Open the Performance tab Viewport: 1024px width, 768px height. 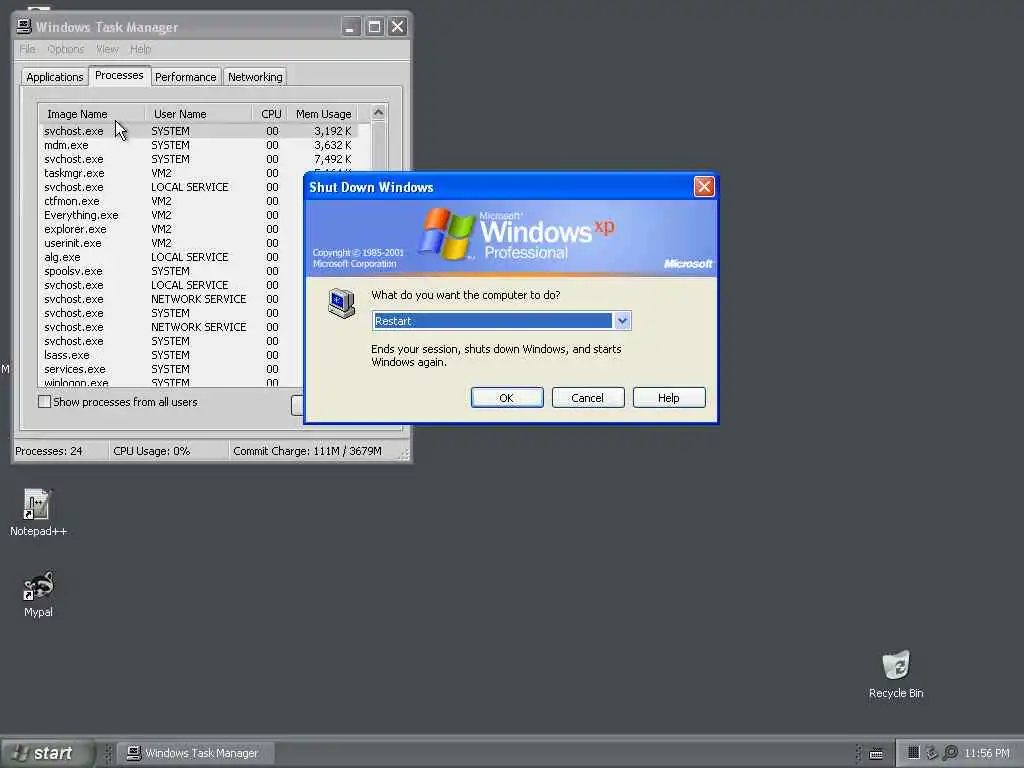185,77
